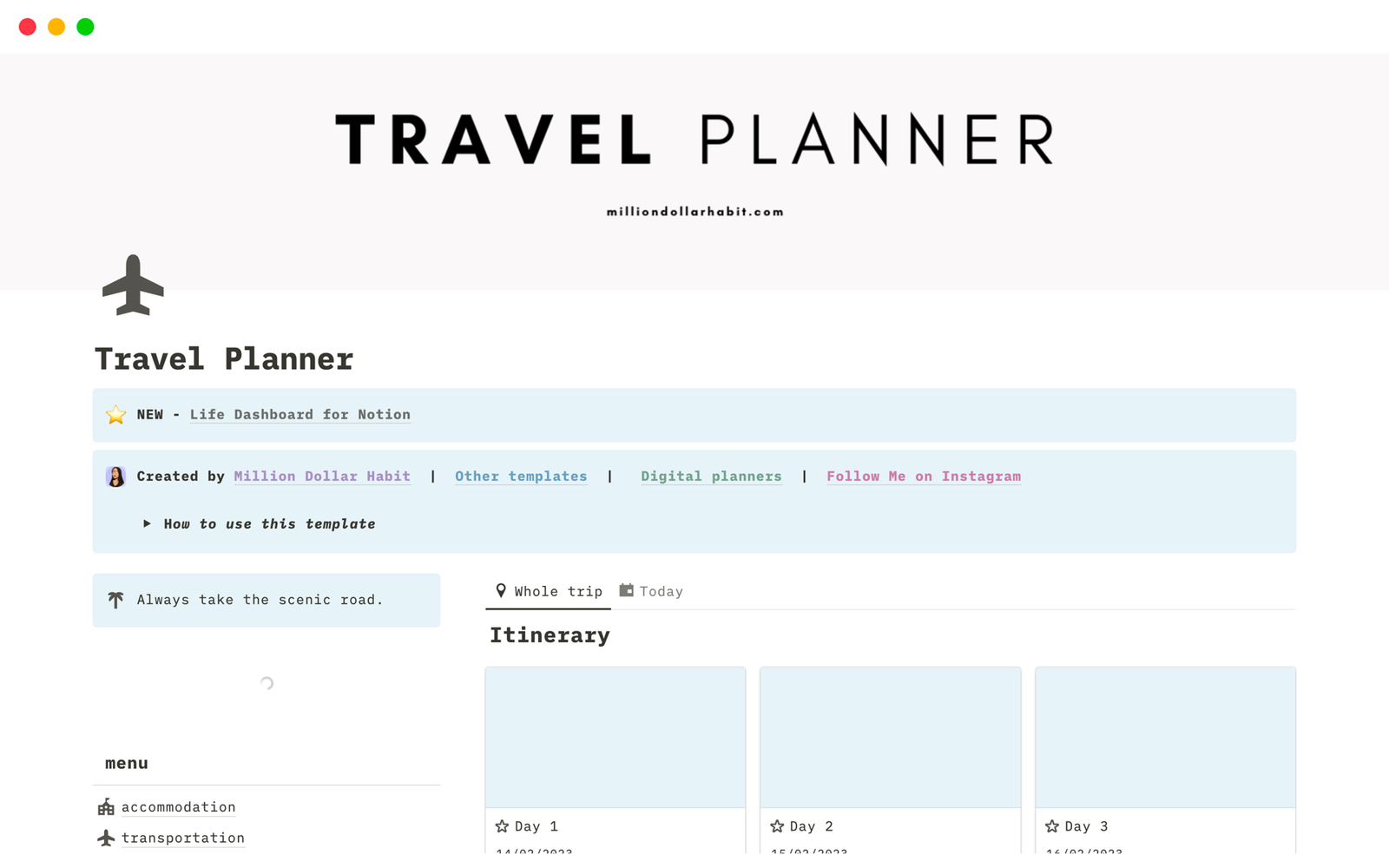This screenshot has width=1389, height=868.
Task: Click the gold star icon
Action: point(115,415)
